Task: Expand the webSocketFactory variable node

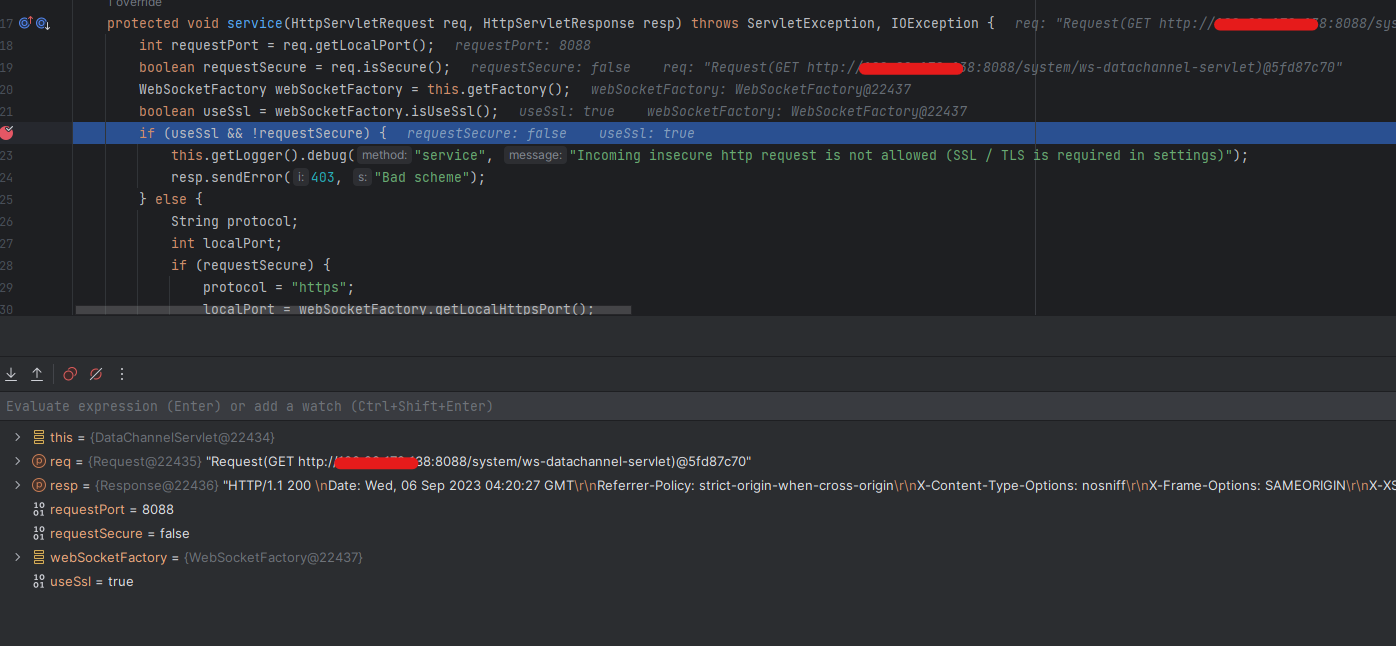Action: [x=17, y=557]
